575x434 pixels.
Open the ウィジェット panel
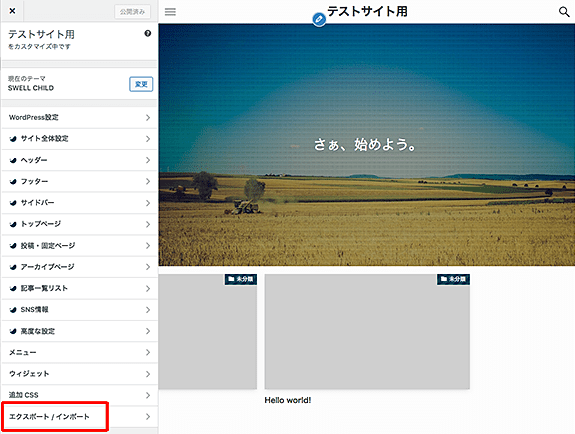80,374
